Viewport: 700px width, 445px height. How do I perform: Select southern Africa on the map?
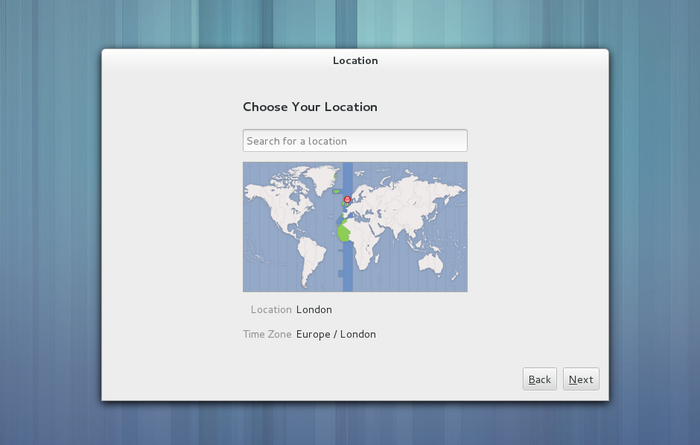[366, 255]
